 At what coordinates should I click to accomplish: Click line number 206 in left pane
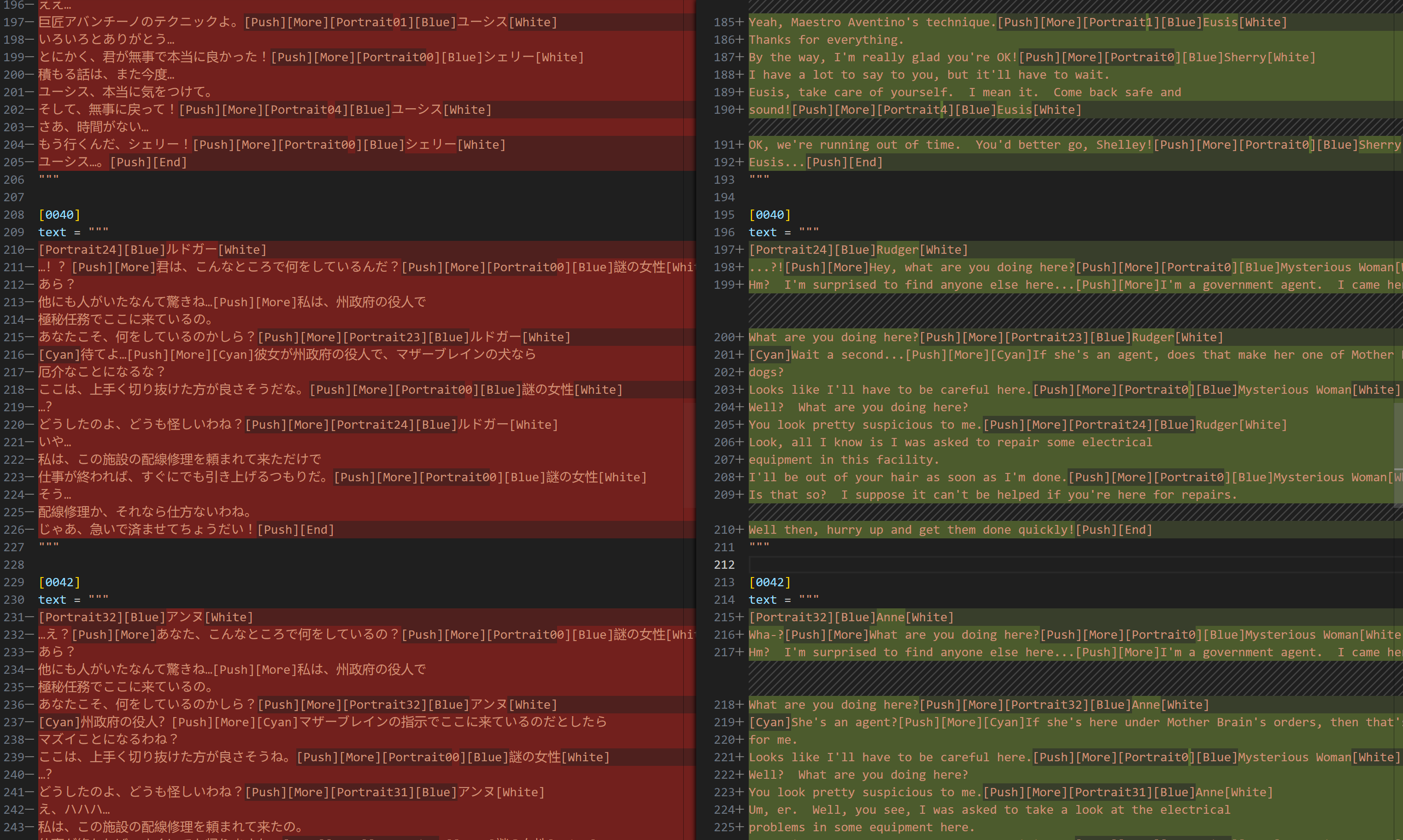tap(14, 180)
